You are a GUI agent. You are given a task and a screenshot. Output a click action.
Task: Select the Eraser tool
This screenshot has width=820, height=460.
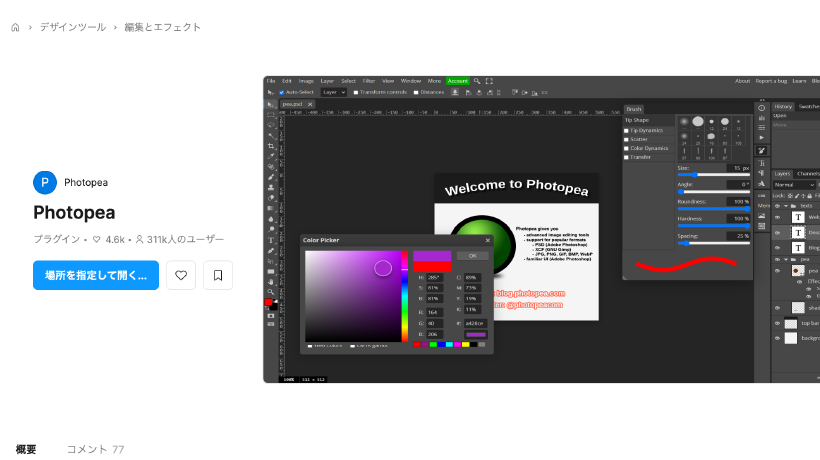click(270, 198)
